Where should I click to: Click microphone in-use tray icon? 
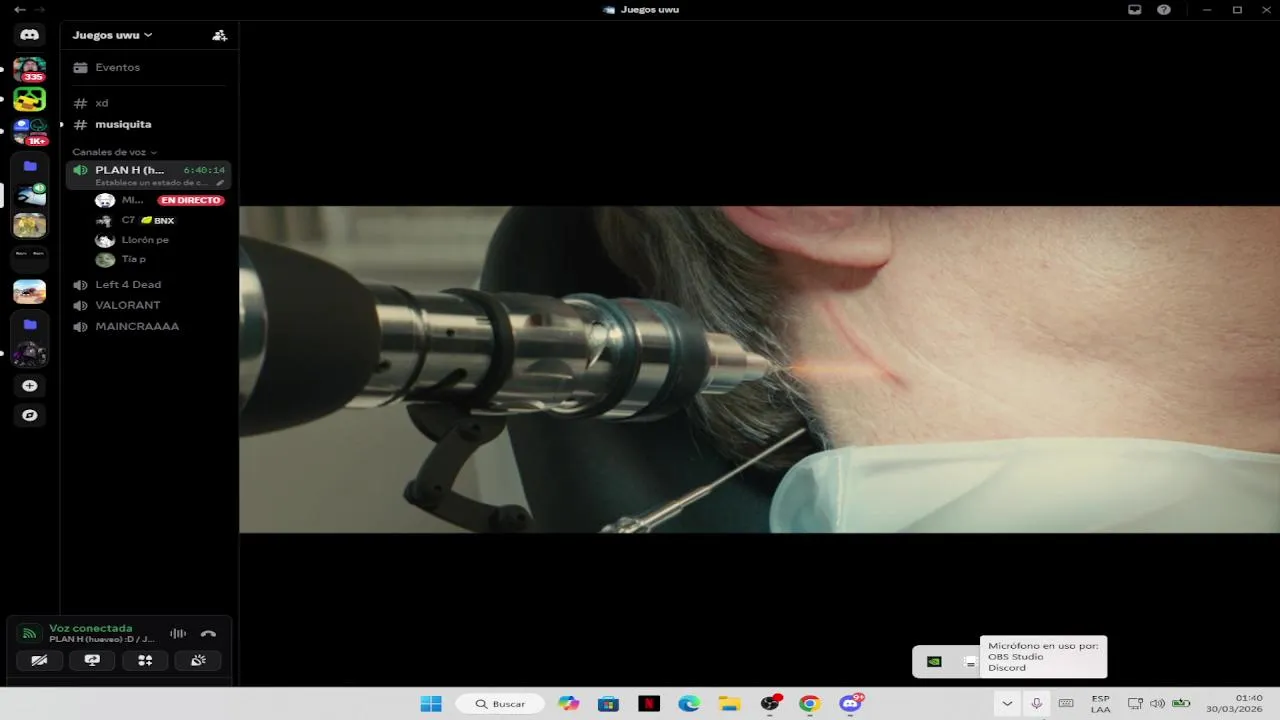click(x=1037, y=704)
